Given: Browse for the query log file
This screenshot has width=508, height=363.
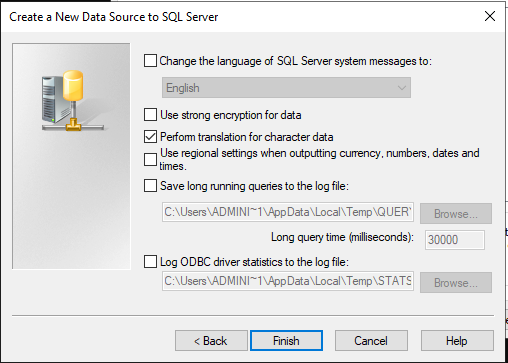Looking at the screenshot, I should [456, 213].
